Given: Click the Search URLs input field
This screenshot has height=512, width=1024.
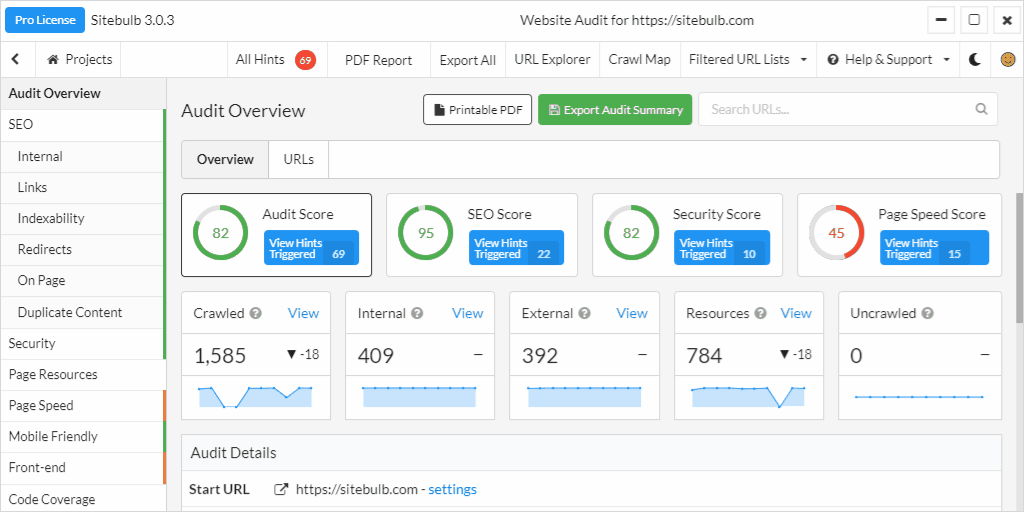Looking at the screenshot, I should (x=835, y=110).
